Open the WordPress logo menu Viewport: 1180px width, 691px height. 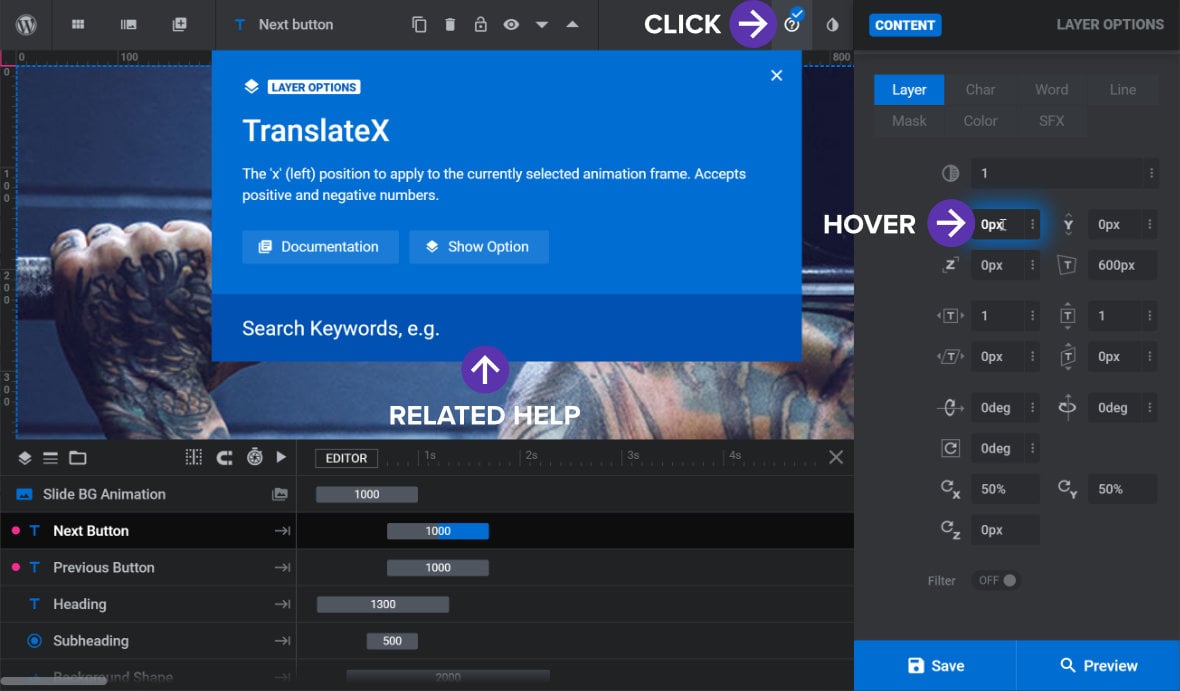26,25
